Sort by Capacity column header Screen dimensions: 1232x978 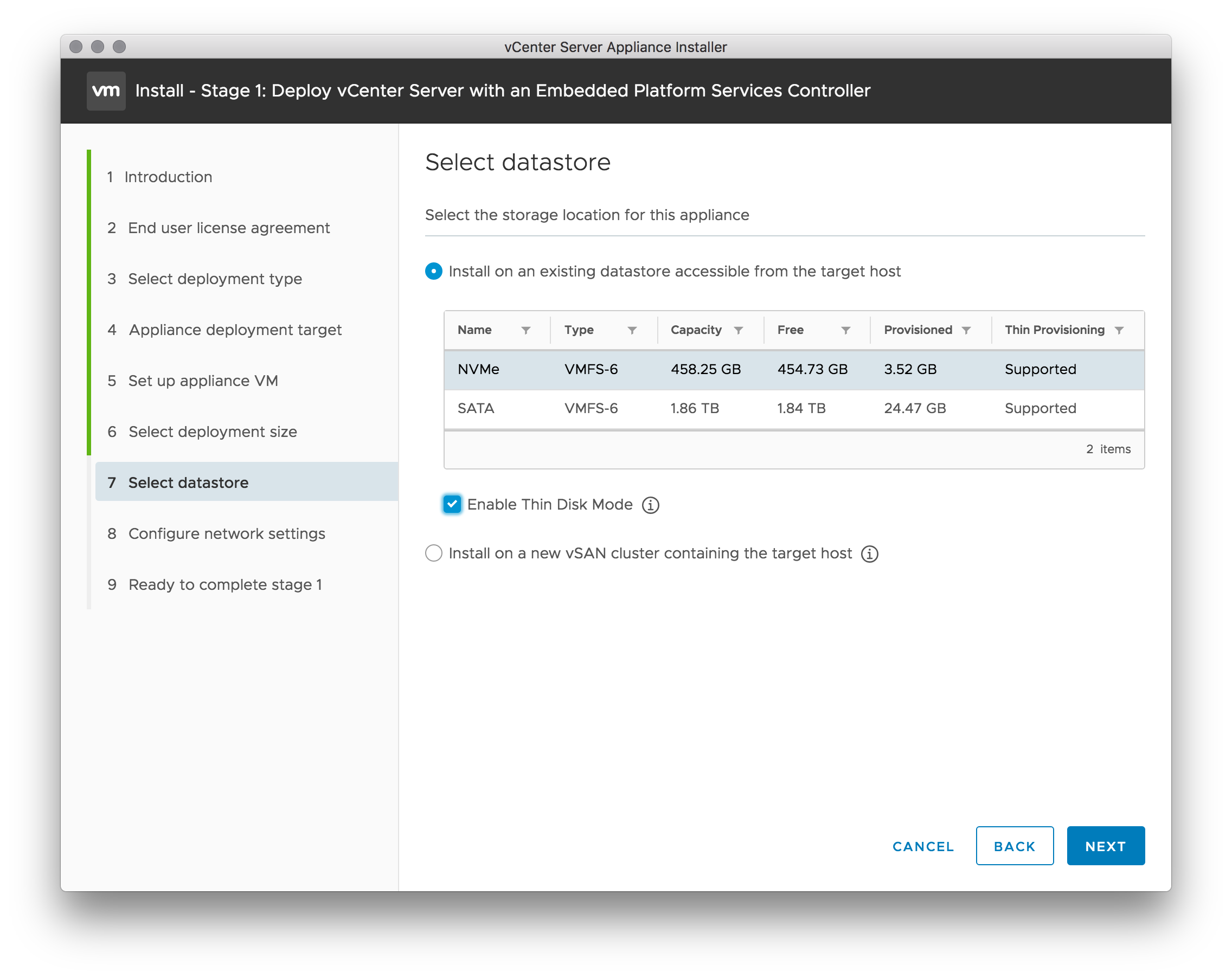696,330
